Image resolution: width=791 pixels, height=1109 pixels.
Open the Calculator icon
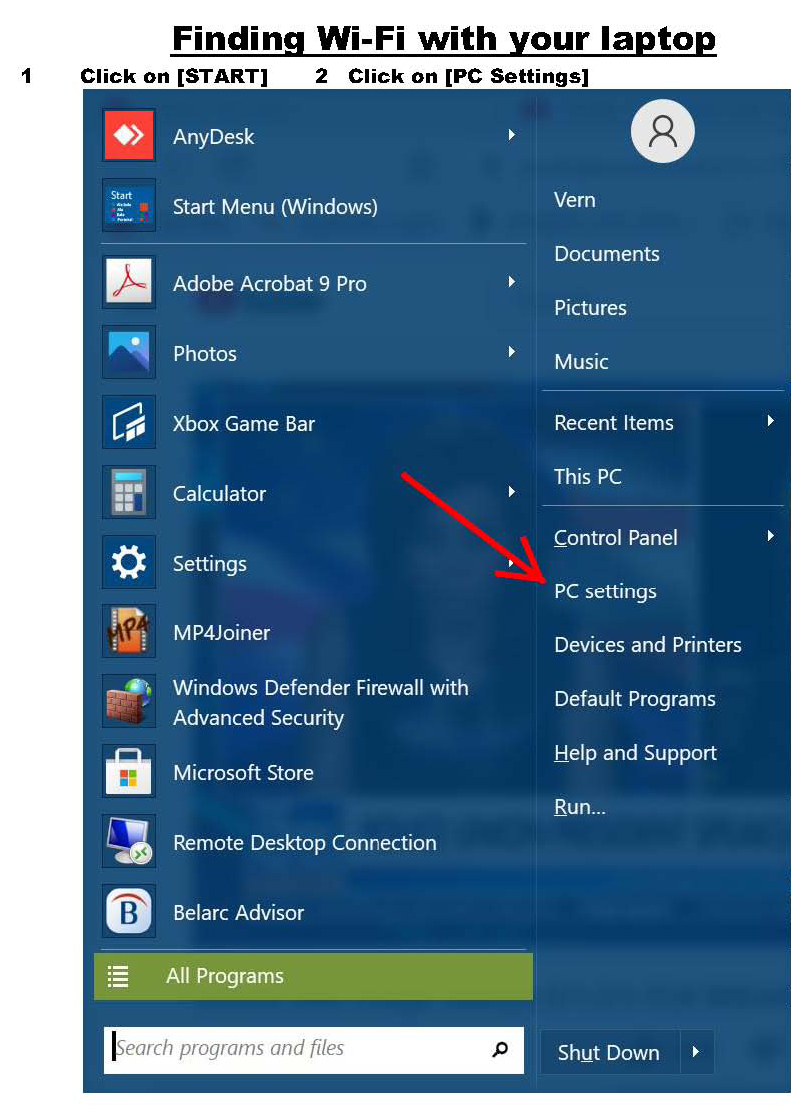[x=129, y=493]
